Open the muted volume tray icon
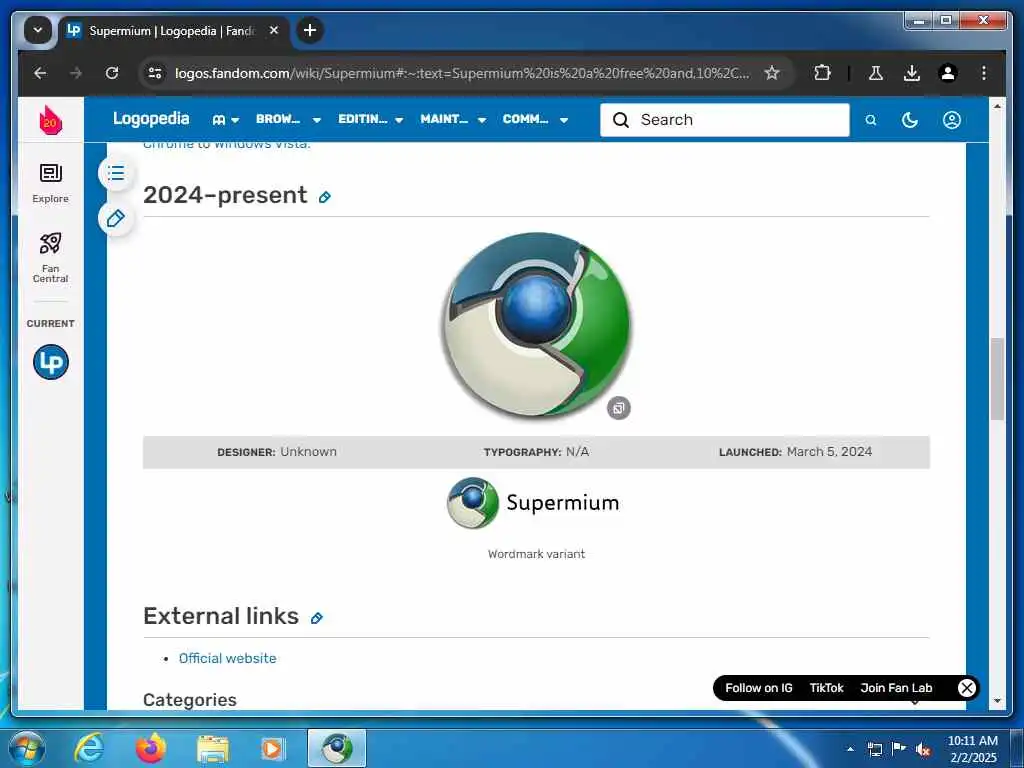This screenshot has height=768, width=1024. click(923, 749)
